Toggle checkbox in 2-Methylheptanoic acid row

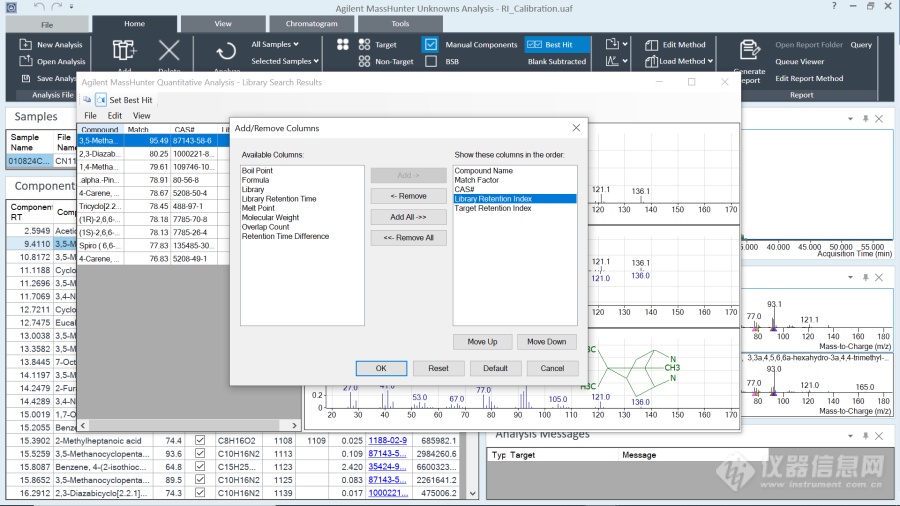(200, 440)
